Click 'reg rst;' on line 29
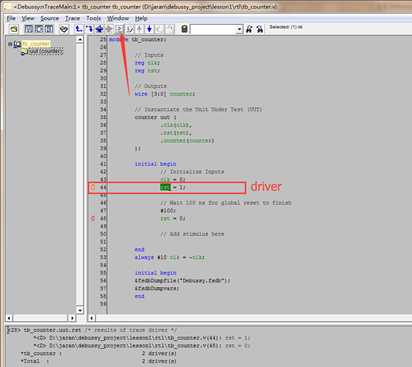 (147, 71)
